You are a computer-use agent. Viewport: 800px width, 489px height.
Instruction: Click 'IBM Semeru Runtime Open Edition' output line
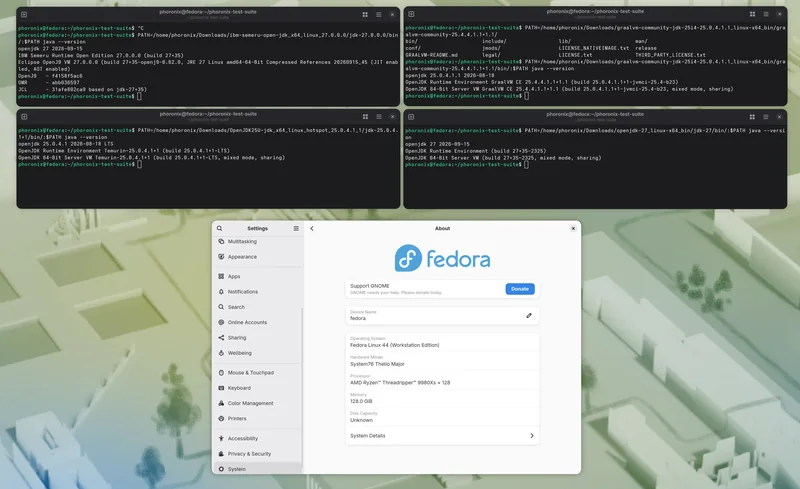101,55
